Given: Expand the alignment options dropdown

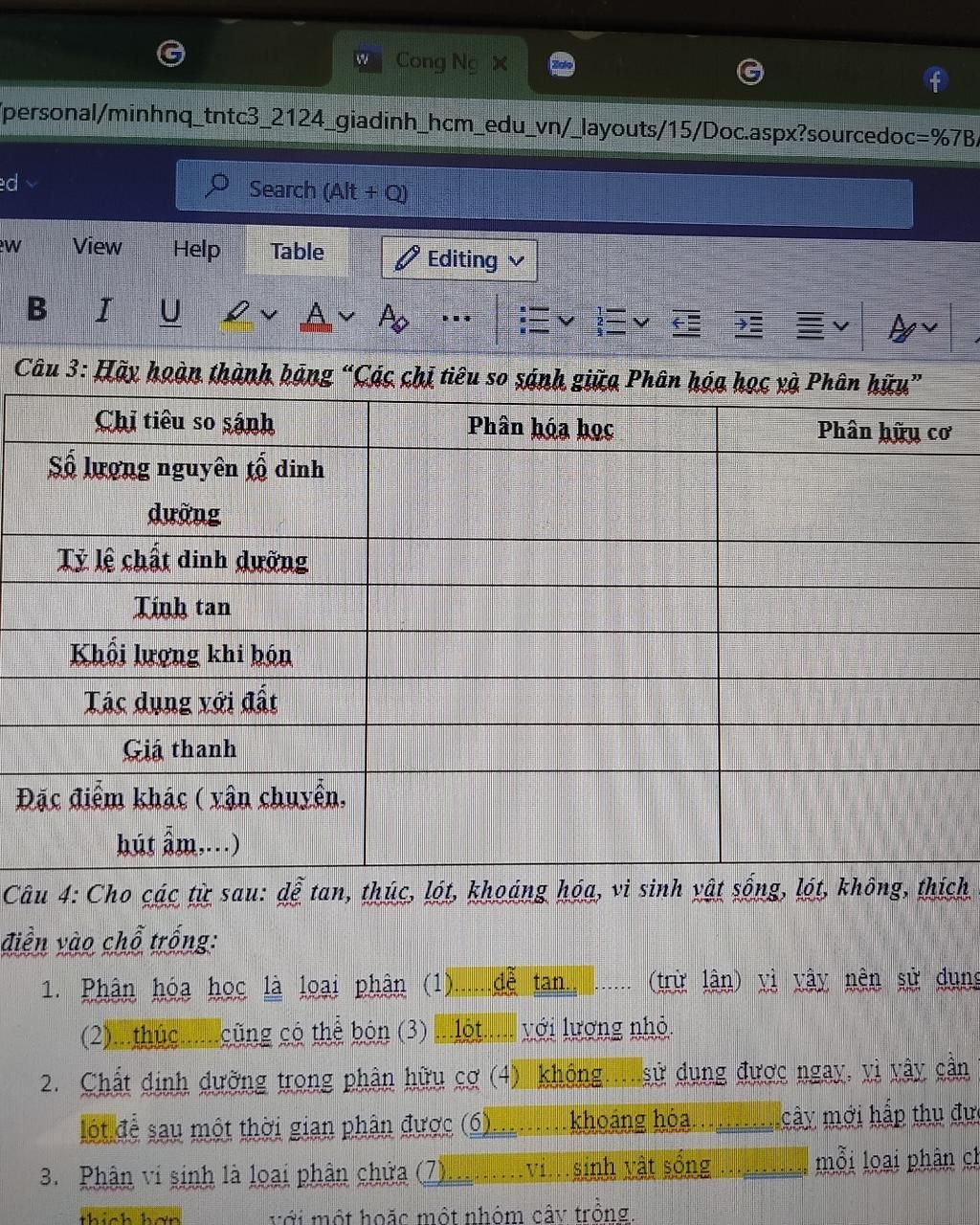Looking at the screenshot, I should [841, 326].
